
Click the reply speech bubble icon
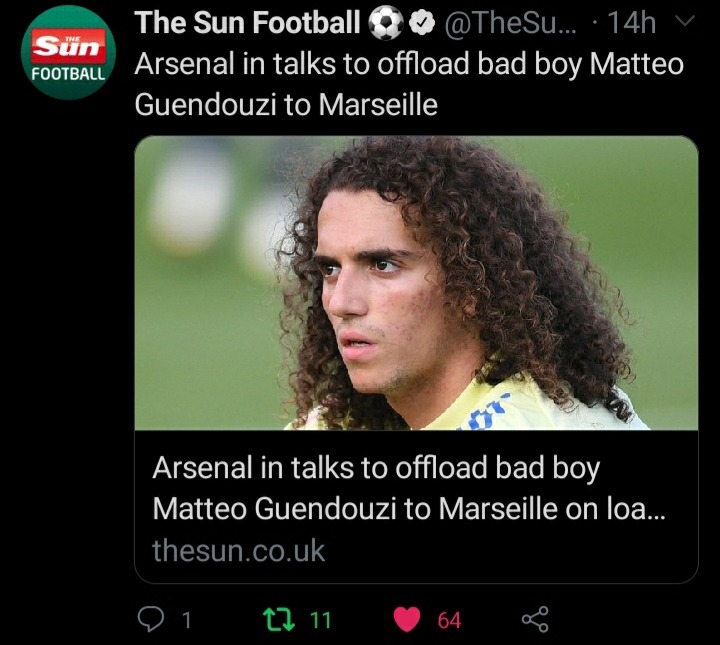(x=151, y=620)
